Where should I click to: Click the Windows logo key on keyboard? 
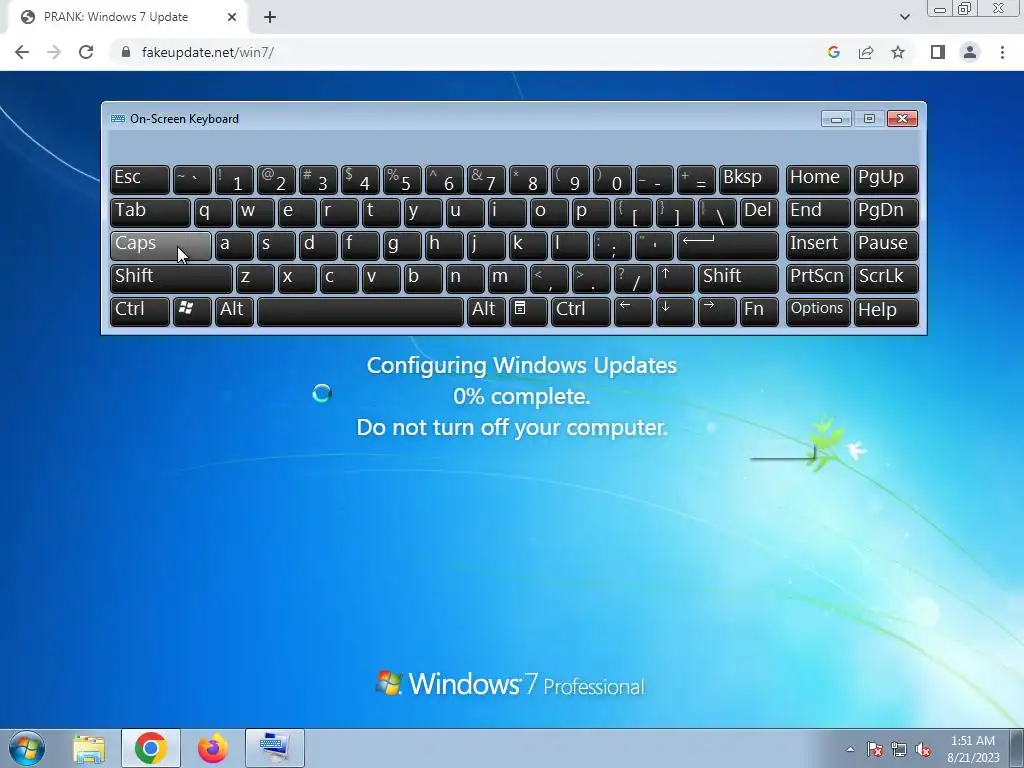[192, 311]
